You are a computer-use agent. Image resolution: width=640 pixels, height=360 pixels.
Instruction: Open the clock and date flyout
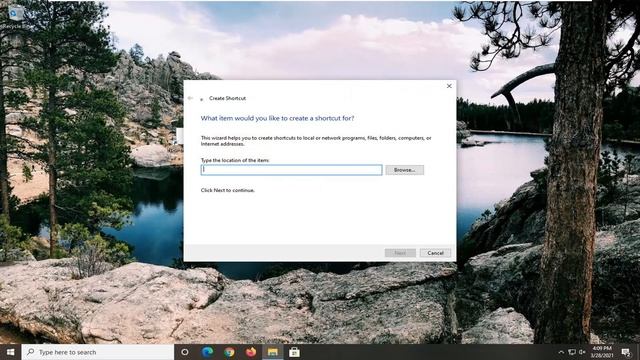pyautogui.click(x=602, y=352)
